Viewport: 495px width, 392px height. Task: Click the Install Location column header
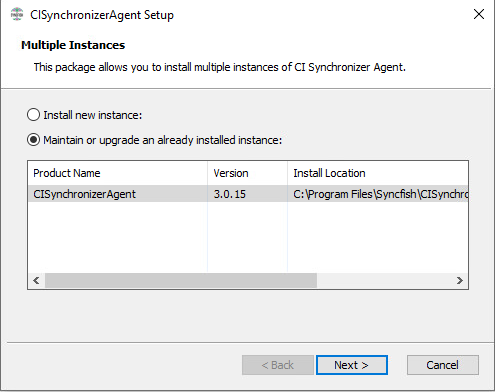click(x=378, y=173)
